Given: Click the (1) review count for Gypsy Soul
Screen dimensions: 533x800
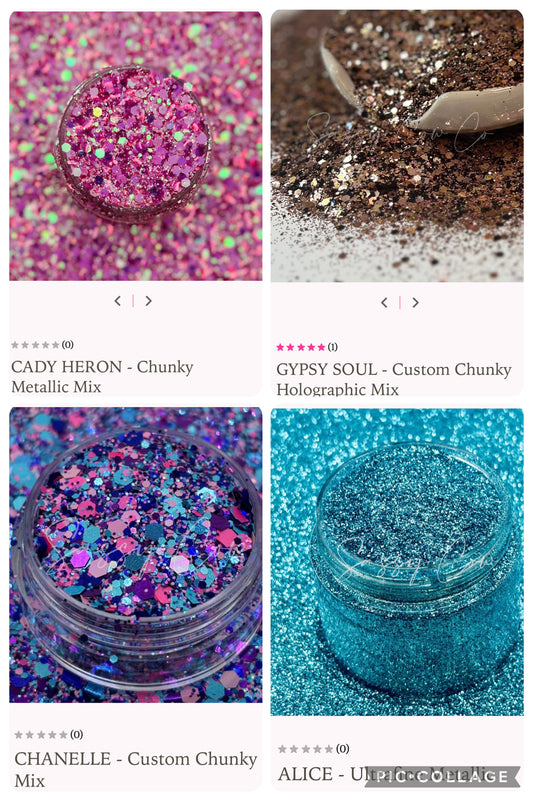Looking at the screenshot, I should [333, 347].
